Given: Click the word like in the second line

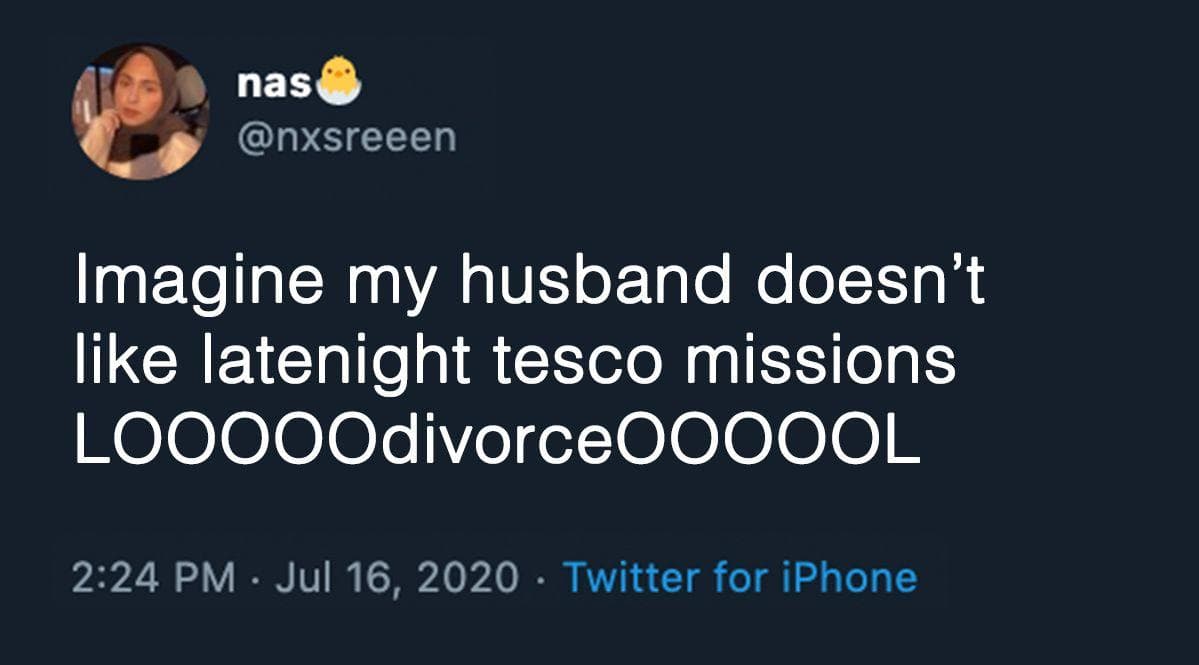Looking at the screenshot, I should coord(129,362).
